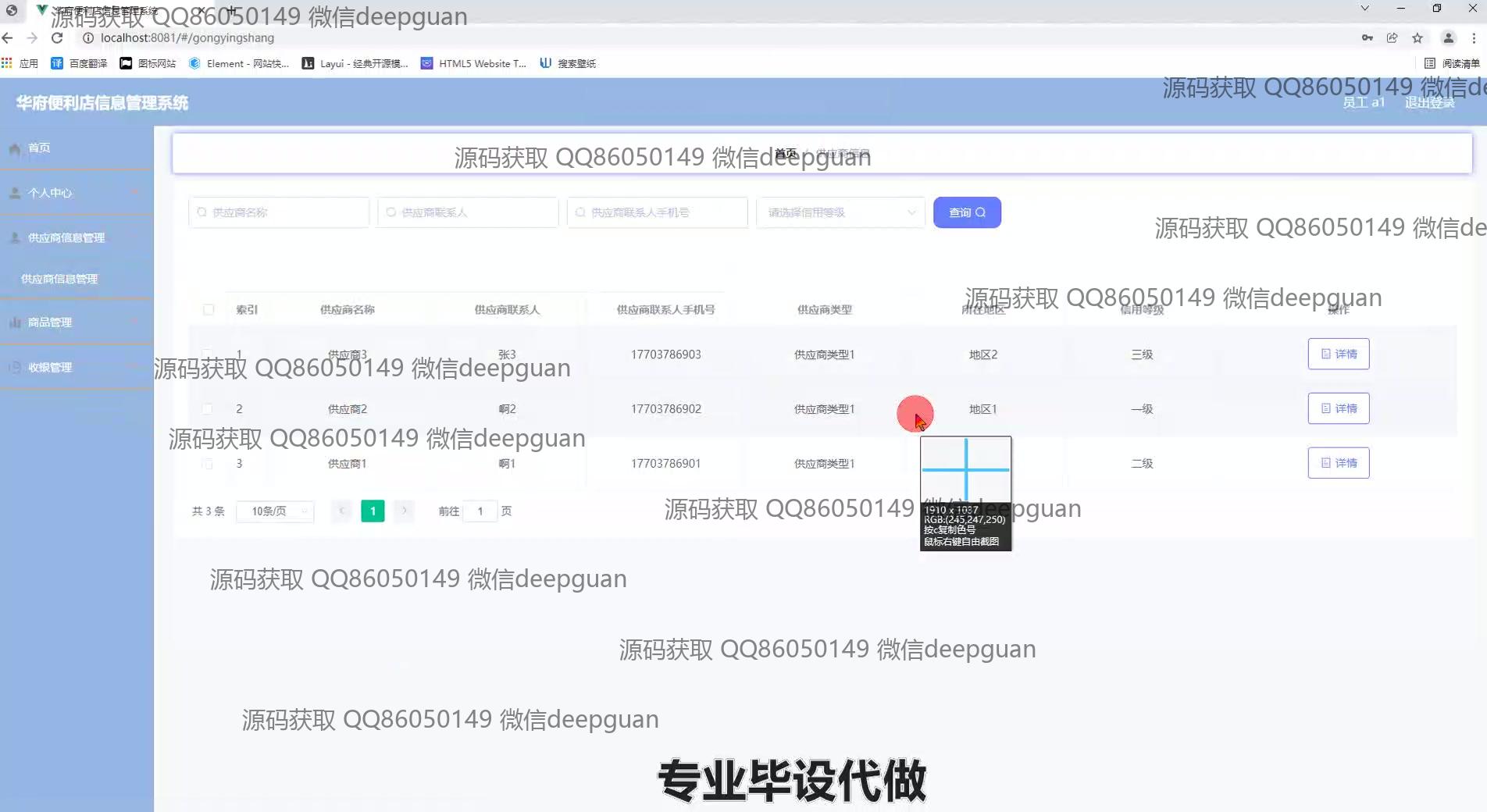Focus the 供应商名称 search field
The width and height of the screenshot is (1487, 812).
[280, 212]
